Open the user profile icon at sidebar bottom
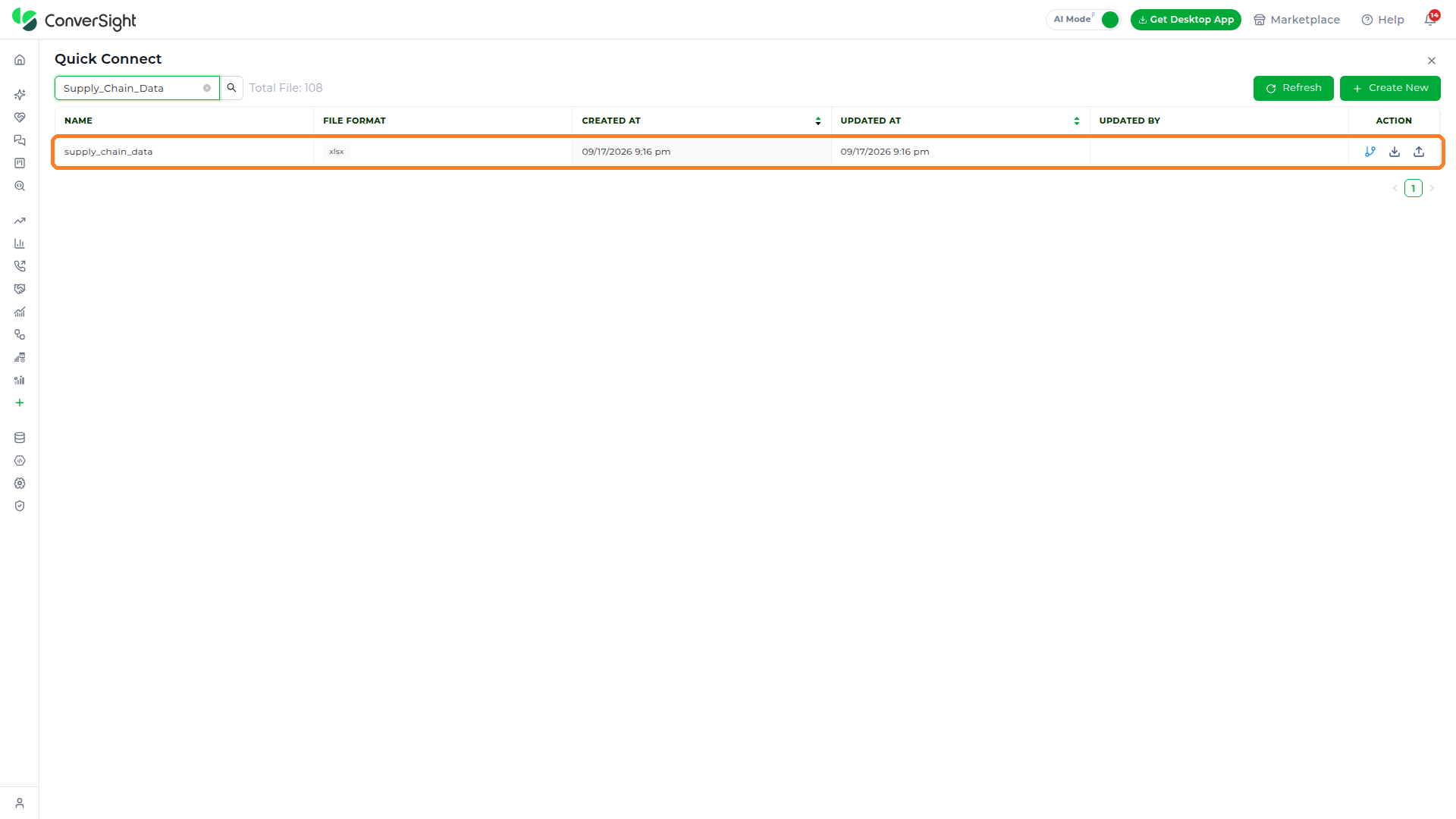This screenshot has height=819, width=1456. coord(20,803)
